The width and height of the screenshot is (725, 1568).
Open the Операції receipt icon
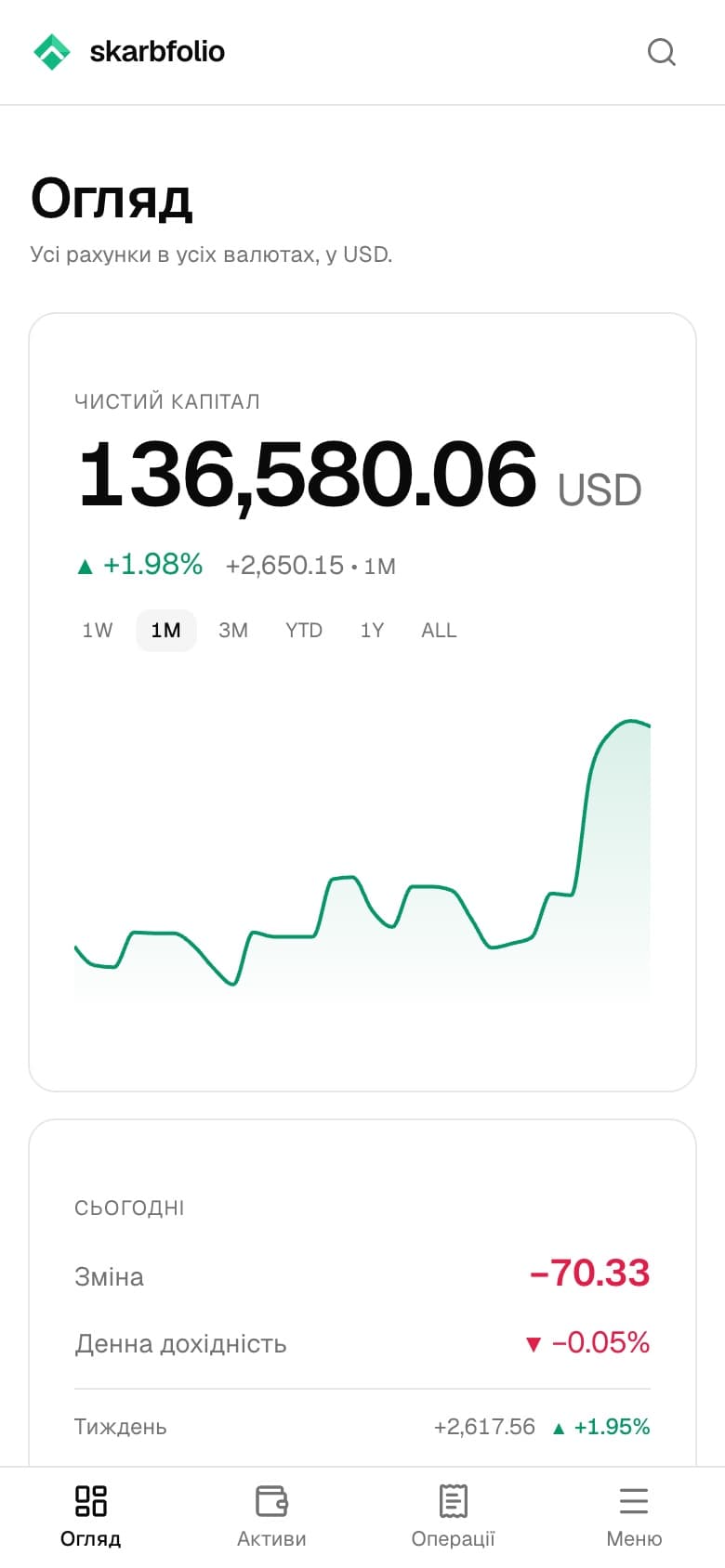click(x=453, y=1501)
